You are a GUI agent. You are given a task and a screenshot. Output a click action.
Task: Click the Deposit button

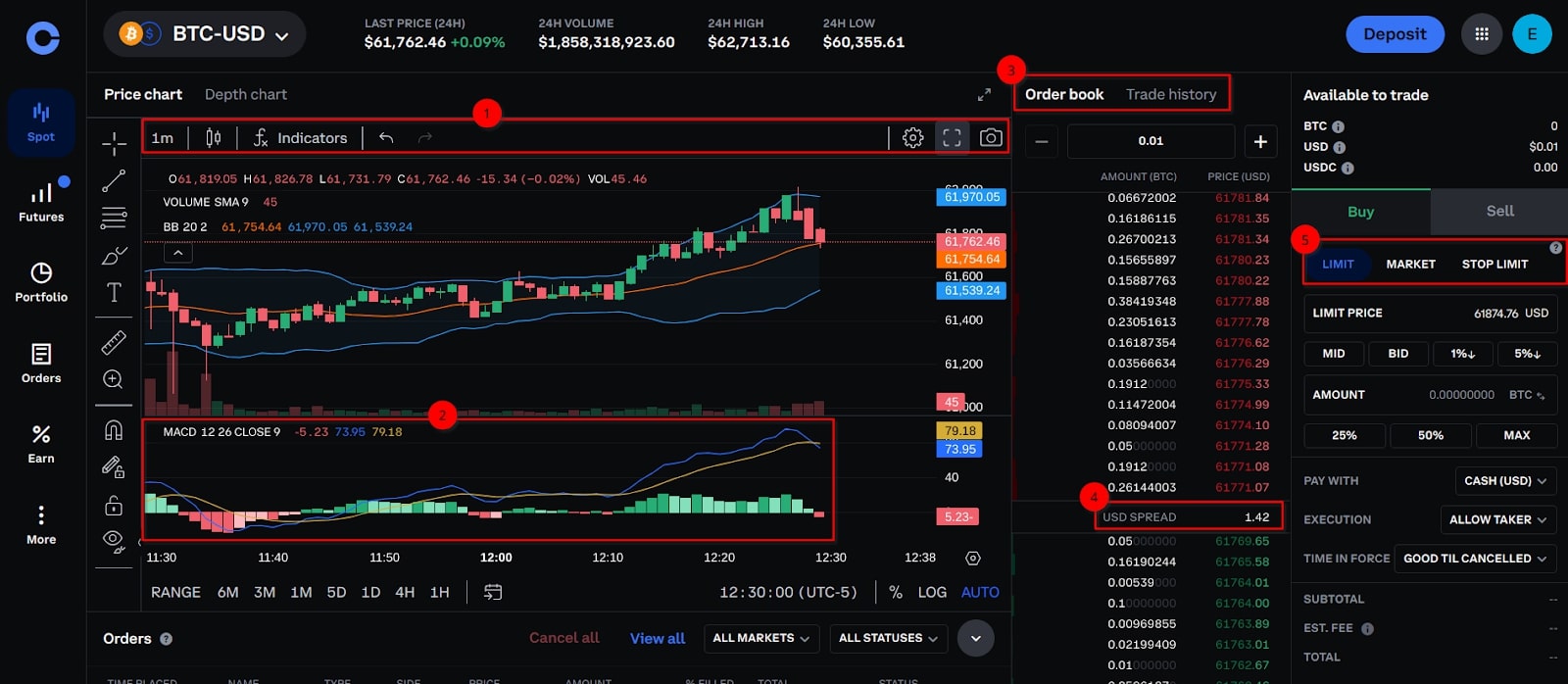1395,35
